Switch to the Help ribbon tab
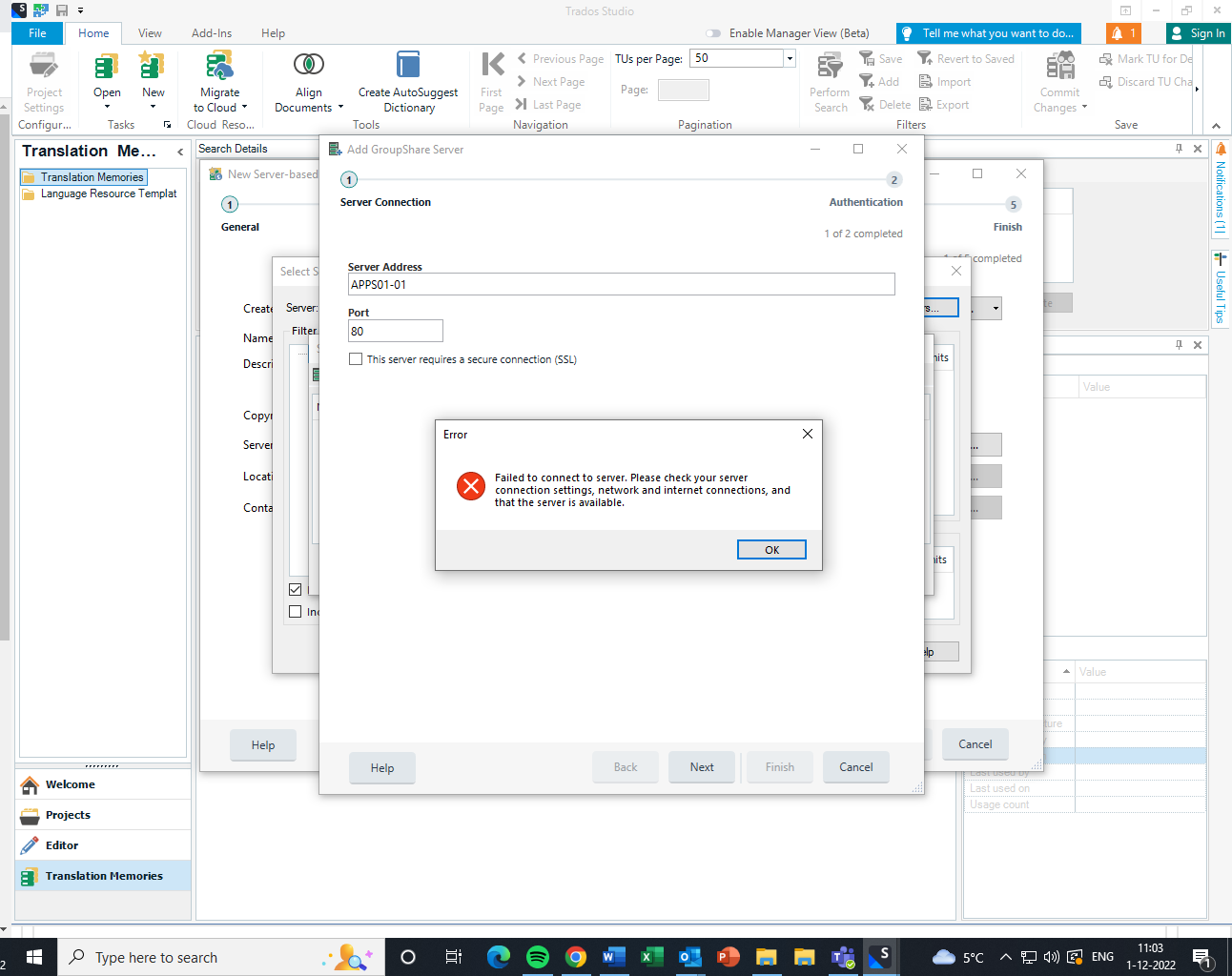The image size is (1232, 976). [273, 33]
